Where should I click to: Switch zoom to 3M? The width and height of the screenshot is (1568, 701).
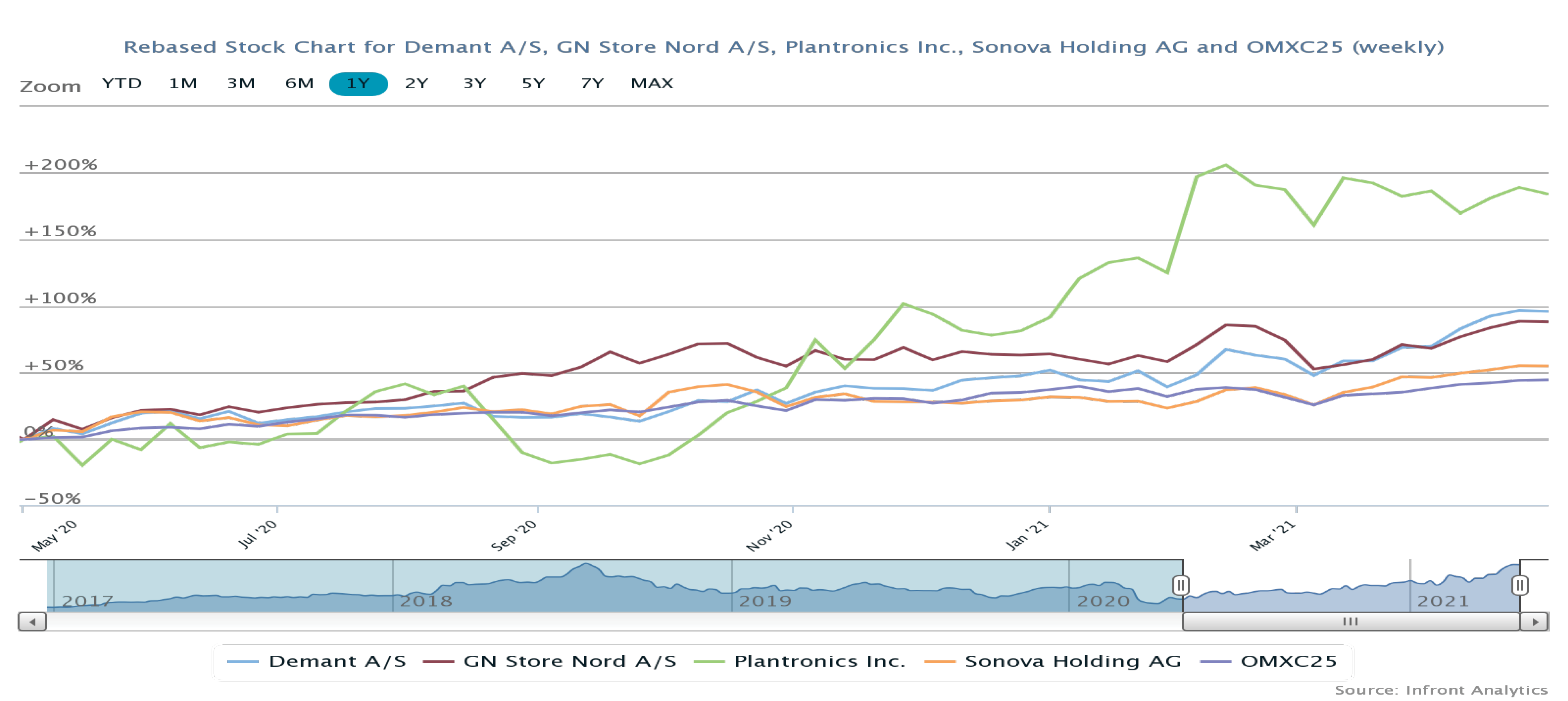(241, 84)
